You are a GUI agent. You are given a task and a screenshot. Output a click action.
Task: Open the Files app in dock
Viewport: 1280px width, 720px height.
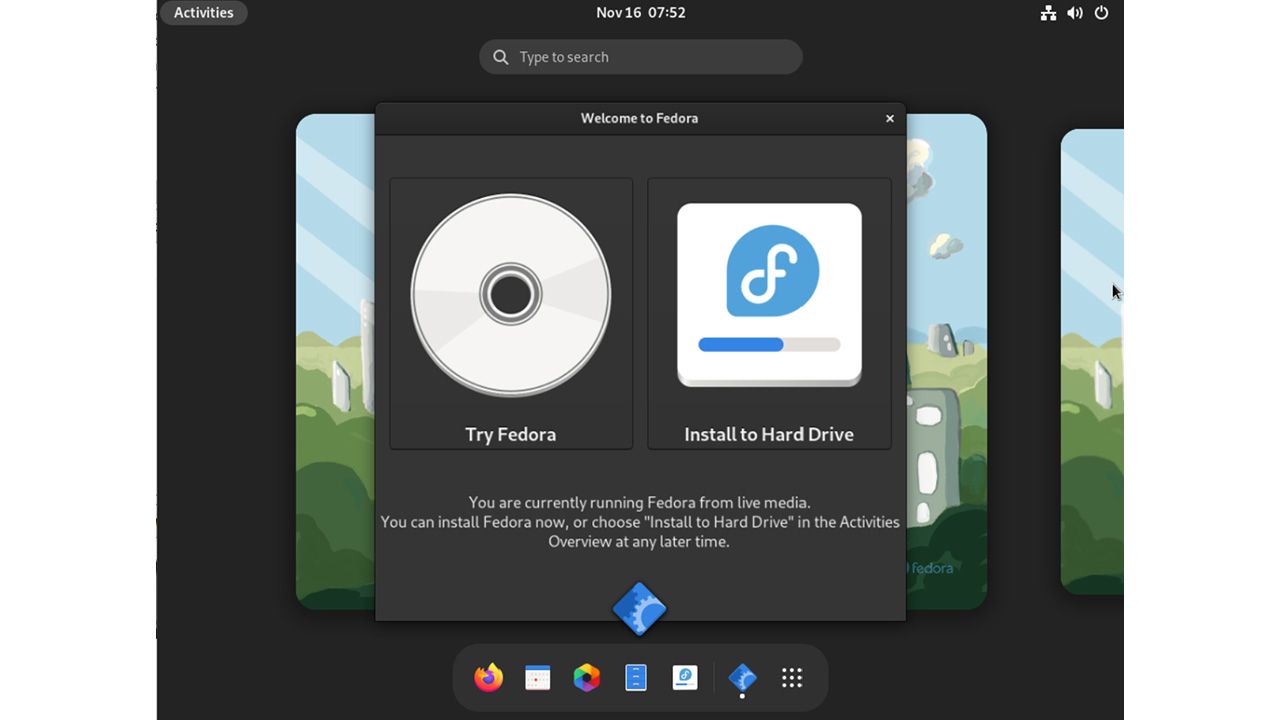point(636,677)
